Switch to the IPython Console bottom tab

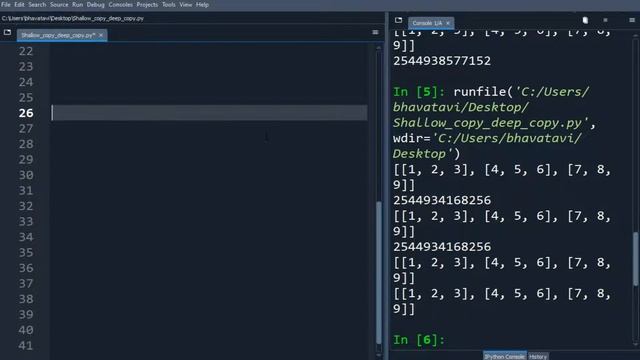504,356
